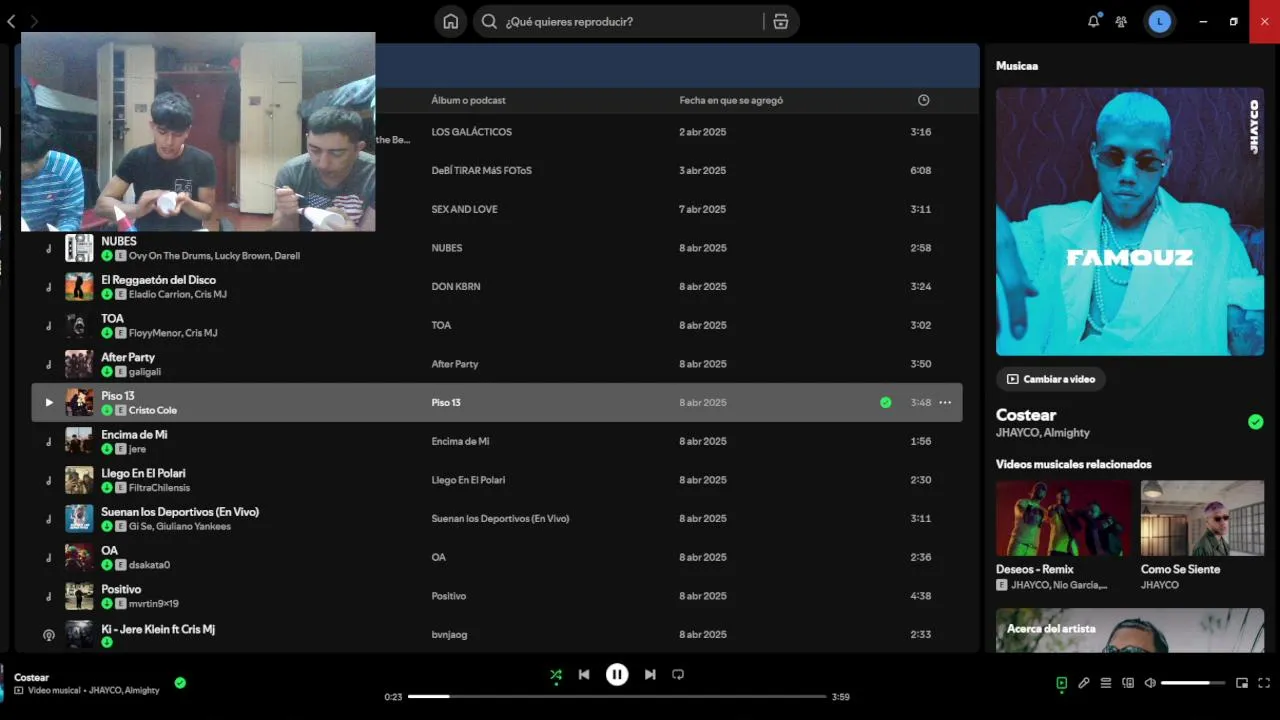Open the notifications bell
Viewport: 1280px width, 720px height.
(x=1094, y=21)
